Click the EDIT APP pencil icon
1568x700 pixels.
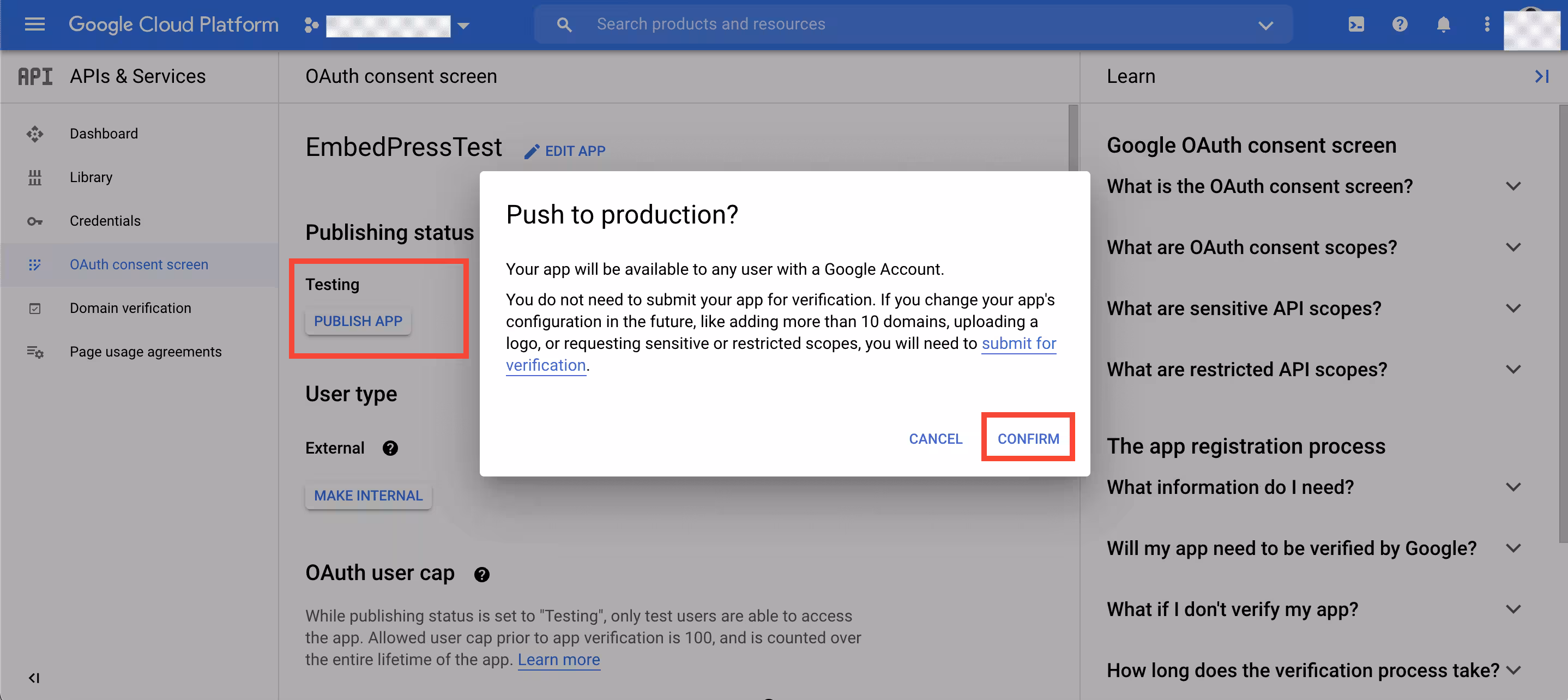(x=532, y=151)
